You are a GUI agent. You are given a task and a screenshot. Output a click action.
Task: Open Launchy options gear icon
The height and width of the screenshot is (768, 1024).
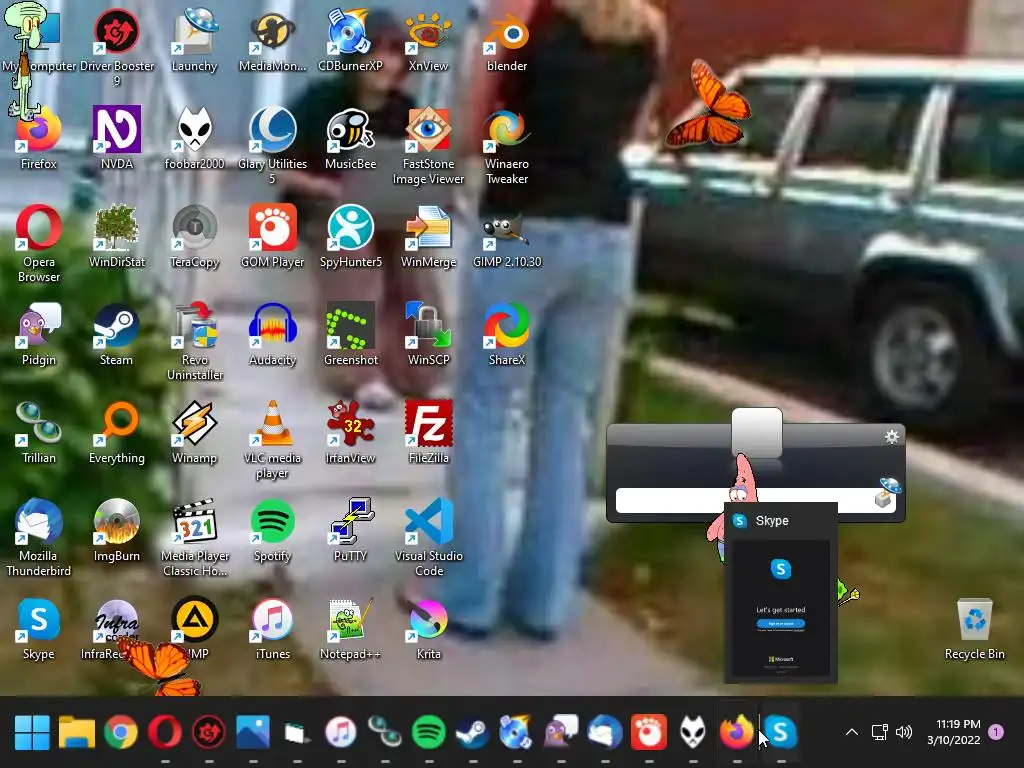891,436
